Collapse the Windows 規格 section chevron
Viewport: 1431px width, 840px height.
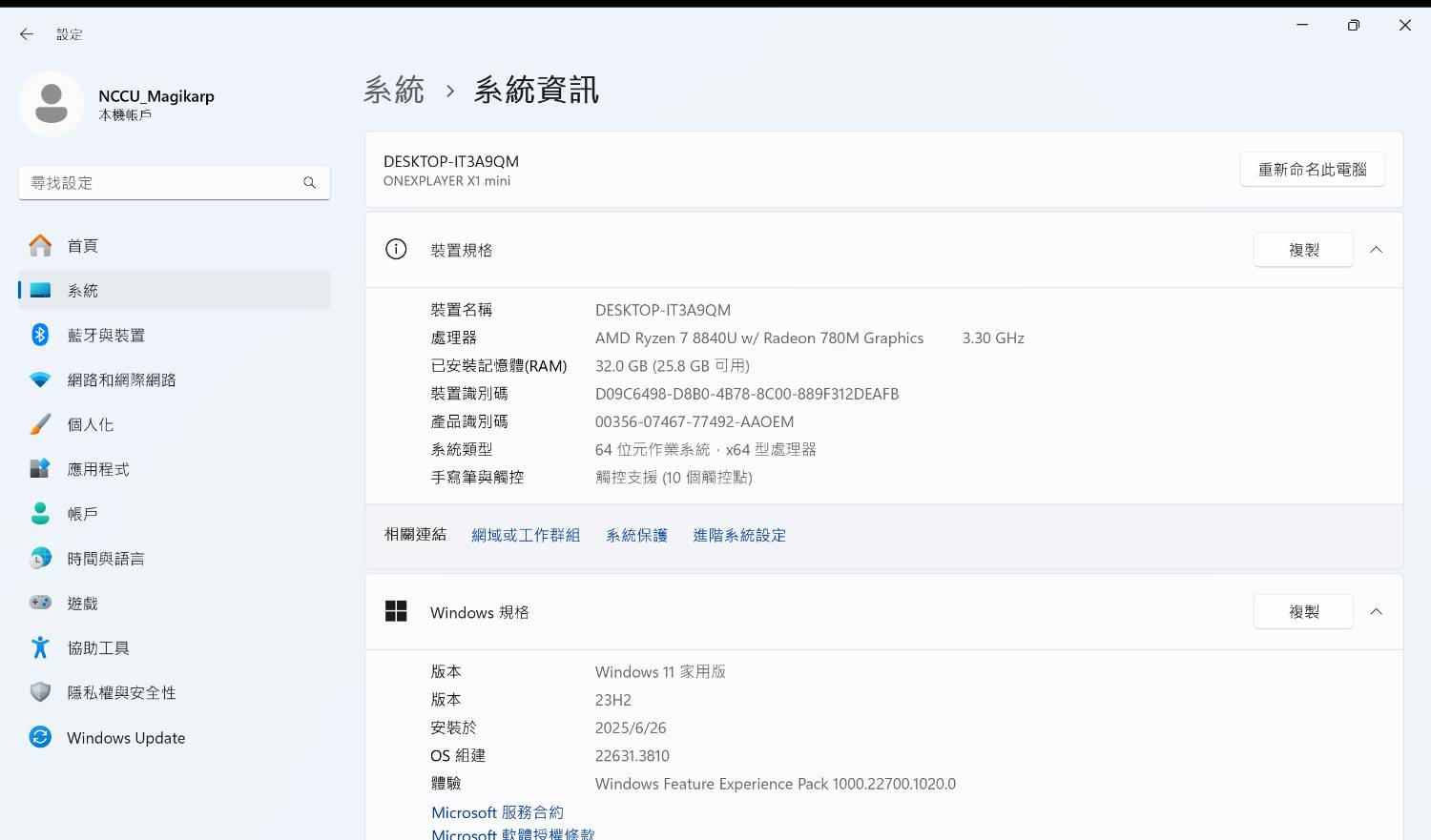pos(1376,611)
